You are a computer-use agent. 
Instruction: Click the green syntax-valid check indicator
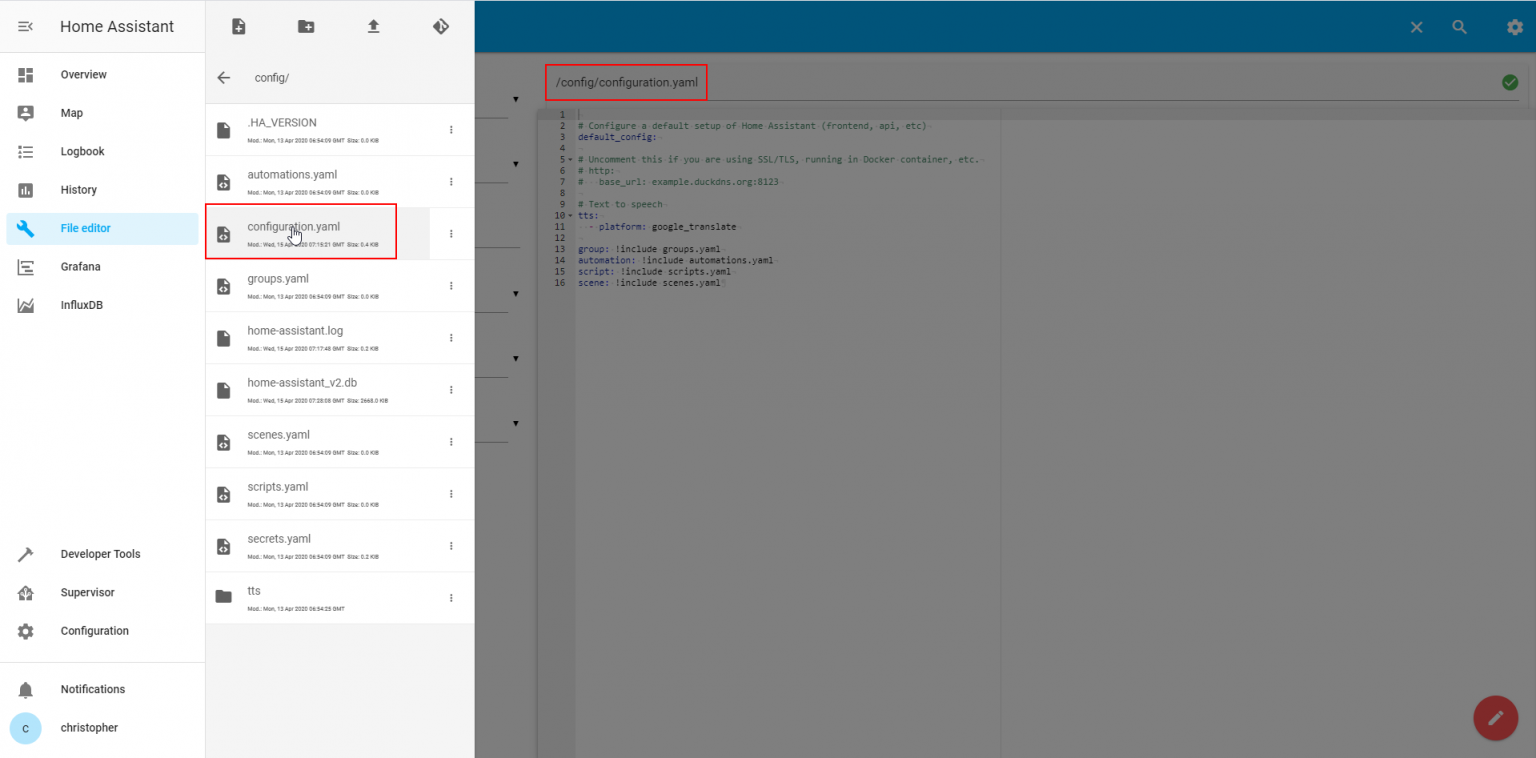[1510, 82]
